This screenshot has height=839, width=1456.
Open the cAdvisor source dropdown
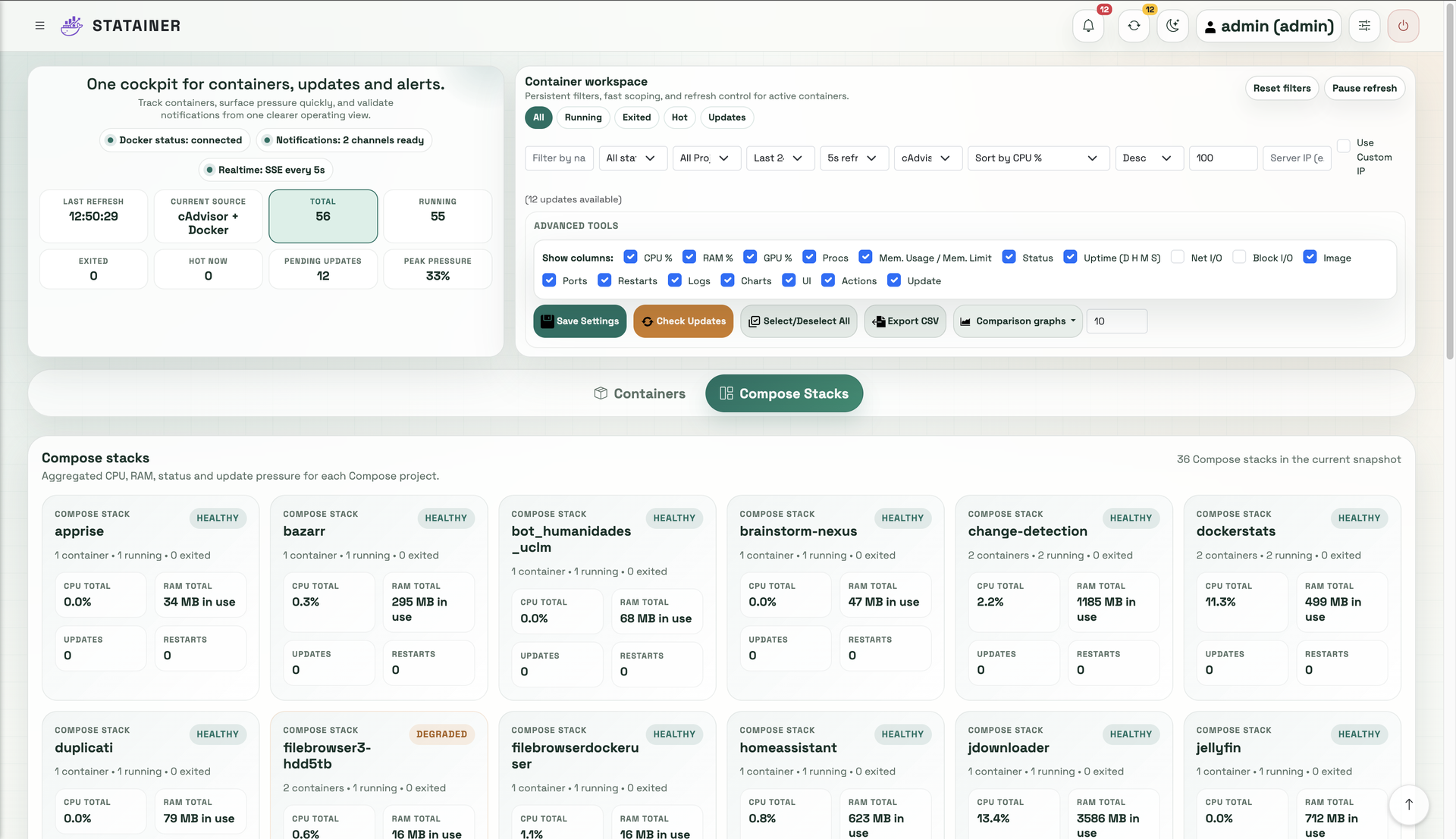click(x=927, y=158)
